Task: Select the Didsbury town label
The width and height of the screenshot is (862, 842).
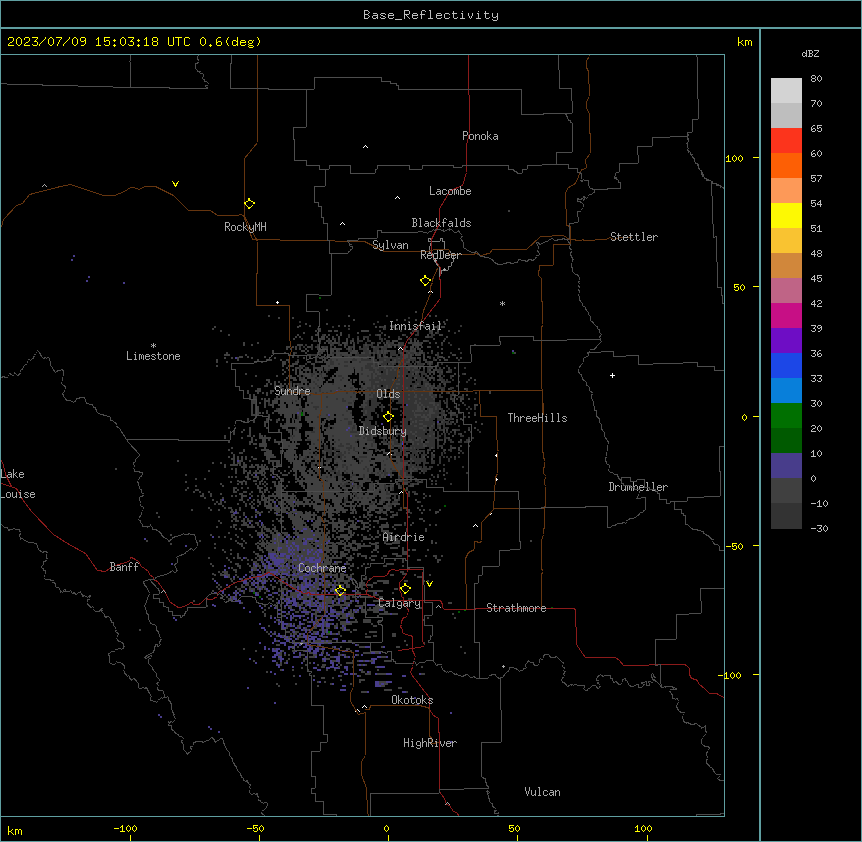Action: click(383, 431)
